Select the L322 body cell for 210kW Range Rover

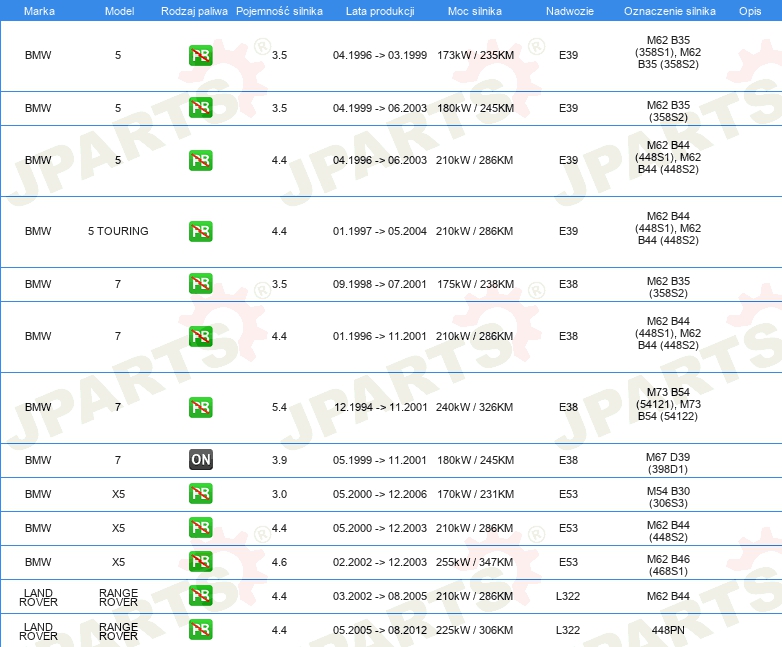(568, 596)
